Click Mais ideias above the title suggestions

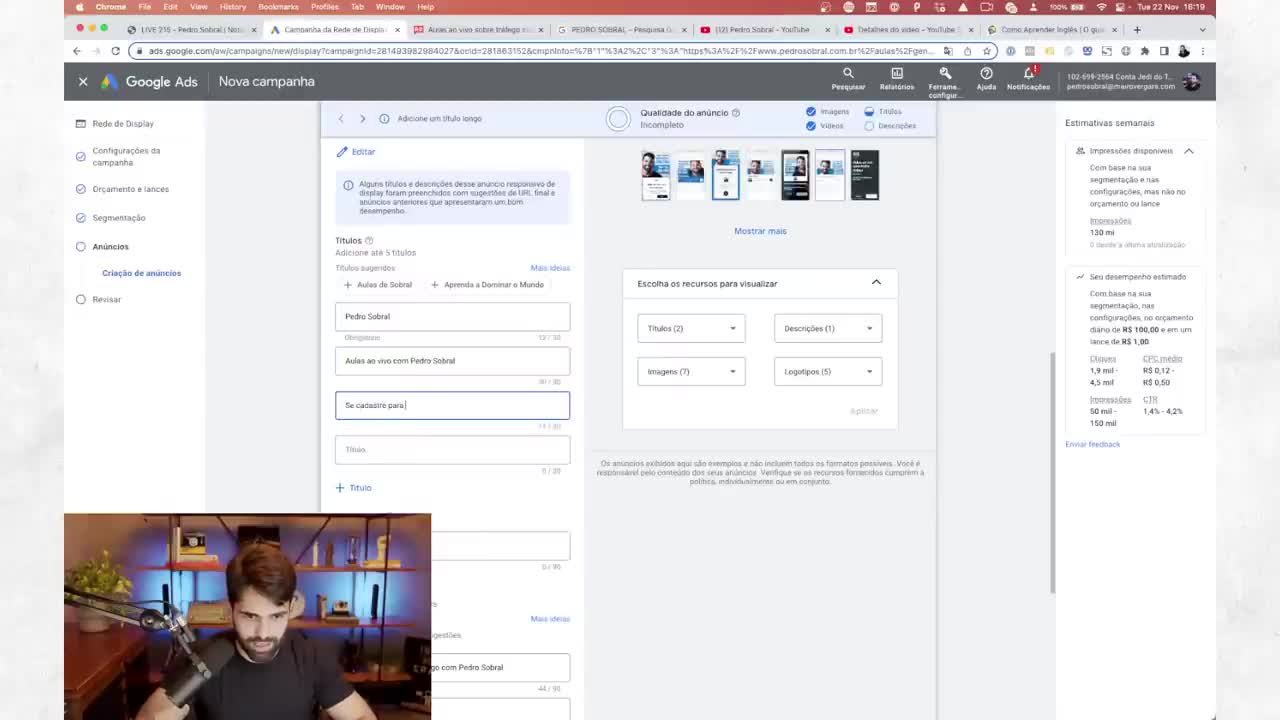pyautogui.click(x=550, y=268)
